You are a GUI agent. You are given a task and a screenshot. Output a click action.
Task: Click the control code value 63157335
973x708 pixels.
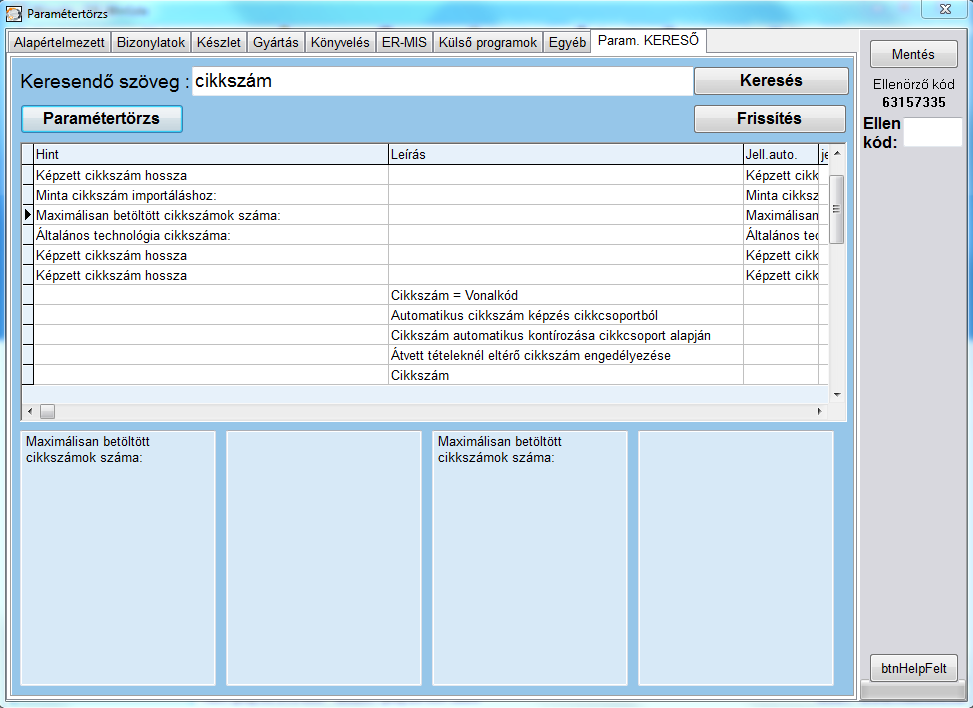[x=913, y=102]
